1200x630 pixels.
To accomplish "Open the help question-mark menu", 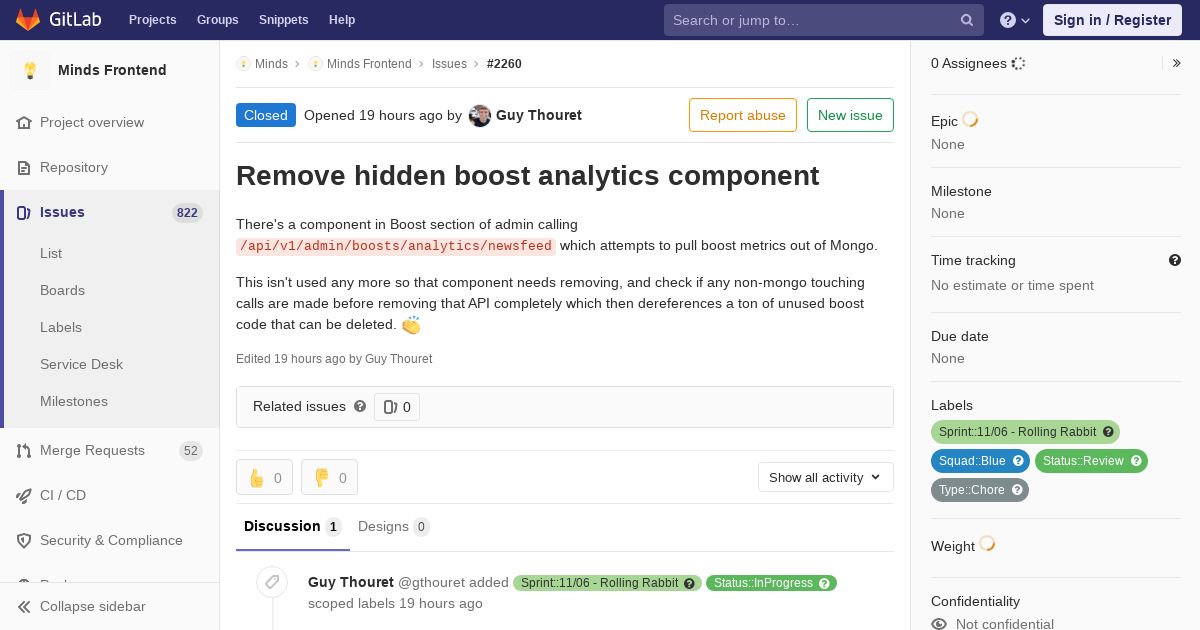I will pyautogui.click(x=1015, y=20).
